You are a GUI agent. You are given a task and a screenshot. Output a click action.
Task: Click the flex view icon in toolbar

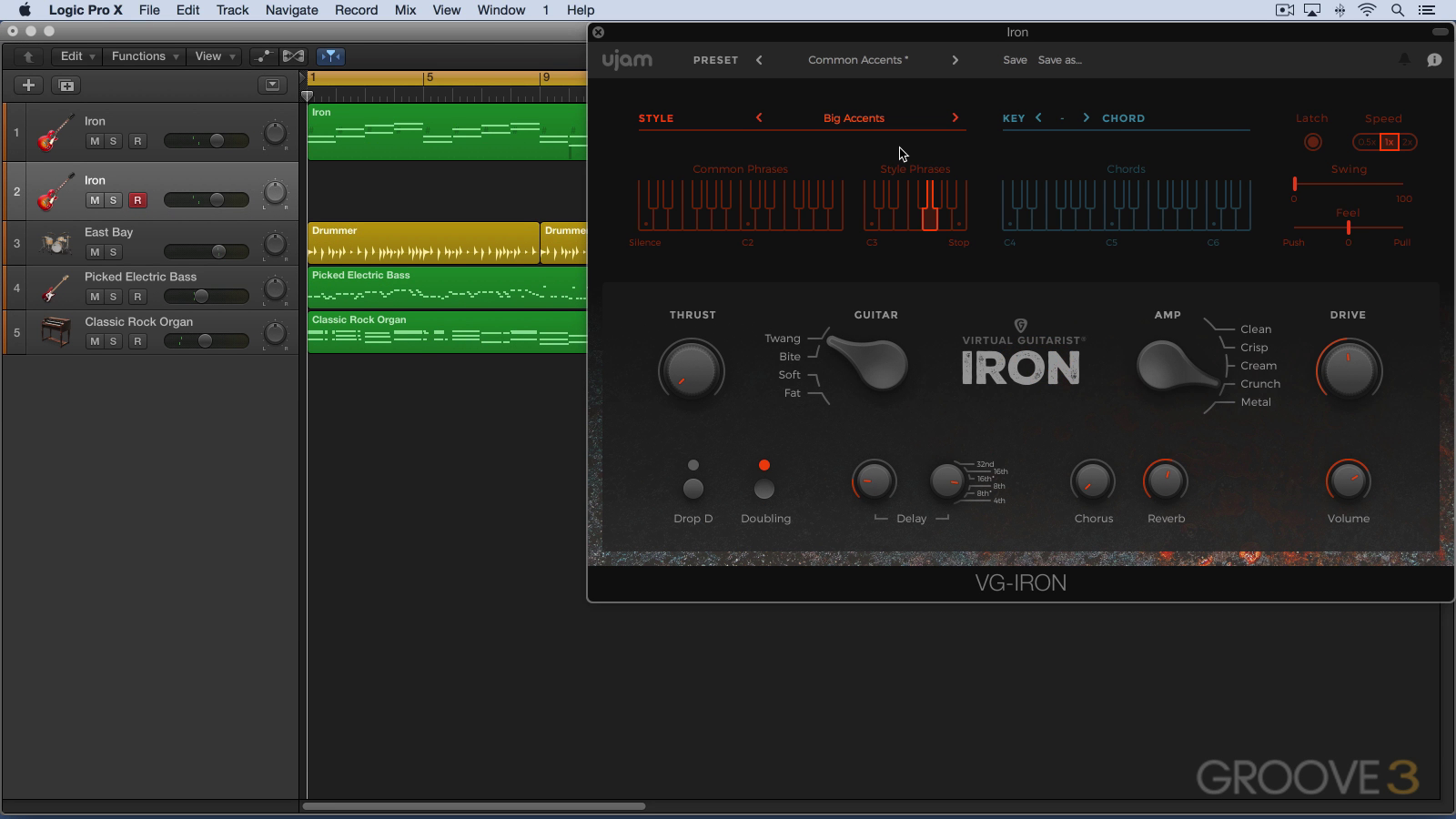(293, 56)
